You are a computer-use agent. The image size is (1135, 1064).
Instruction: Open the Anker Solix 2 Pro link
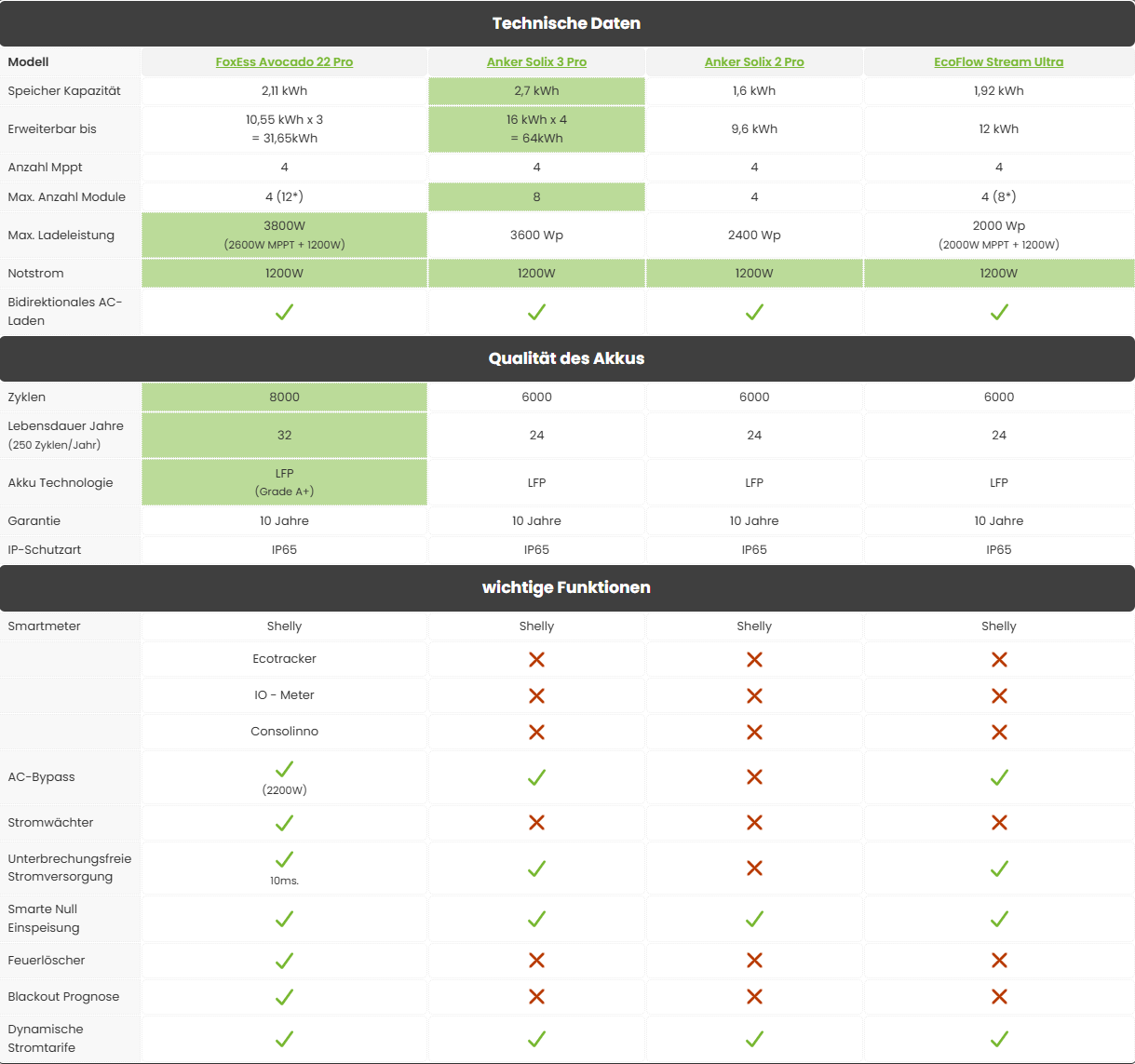tap(754, 62)
